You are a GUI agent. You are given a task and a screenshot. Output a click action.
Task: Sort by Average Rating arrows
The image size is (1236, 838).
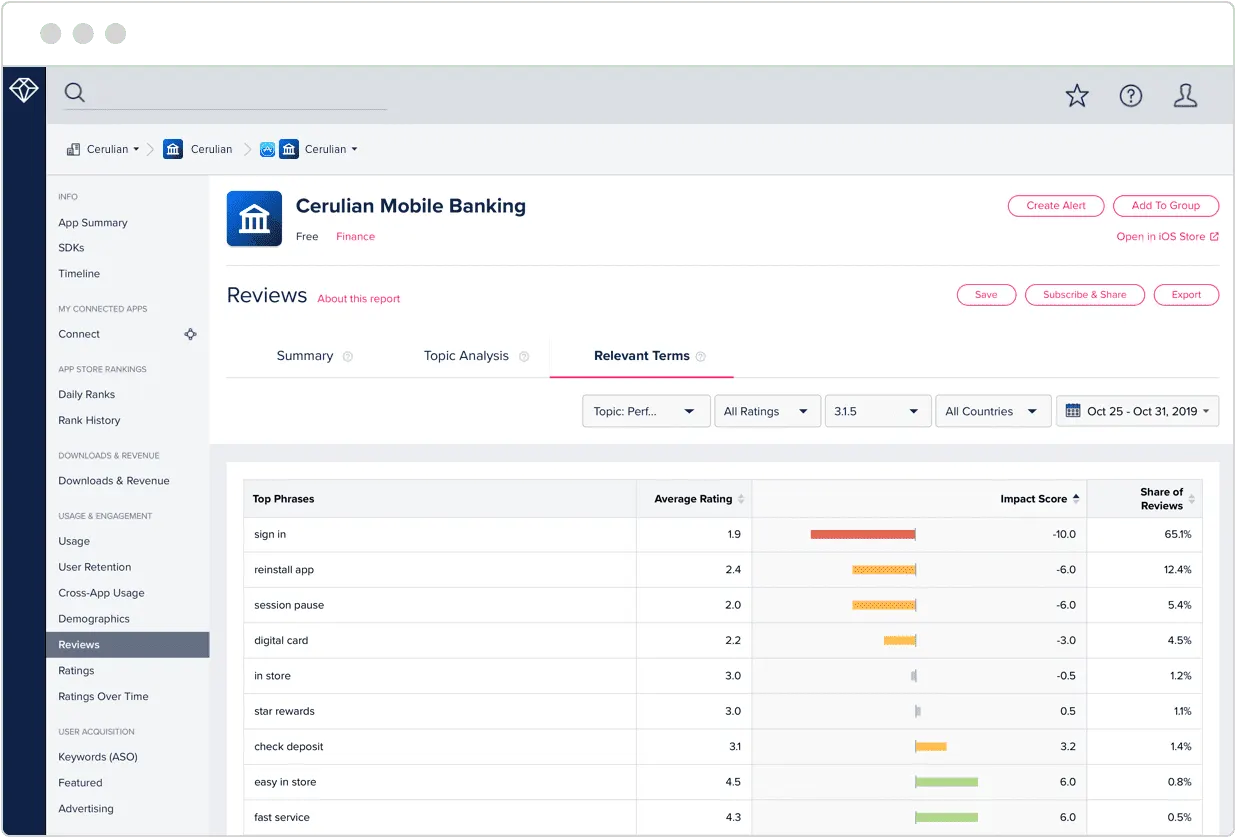tap(741, 499)
